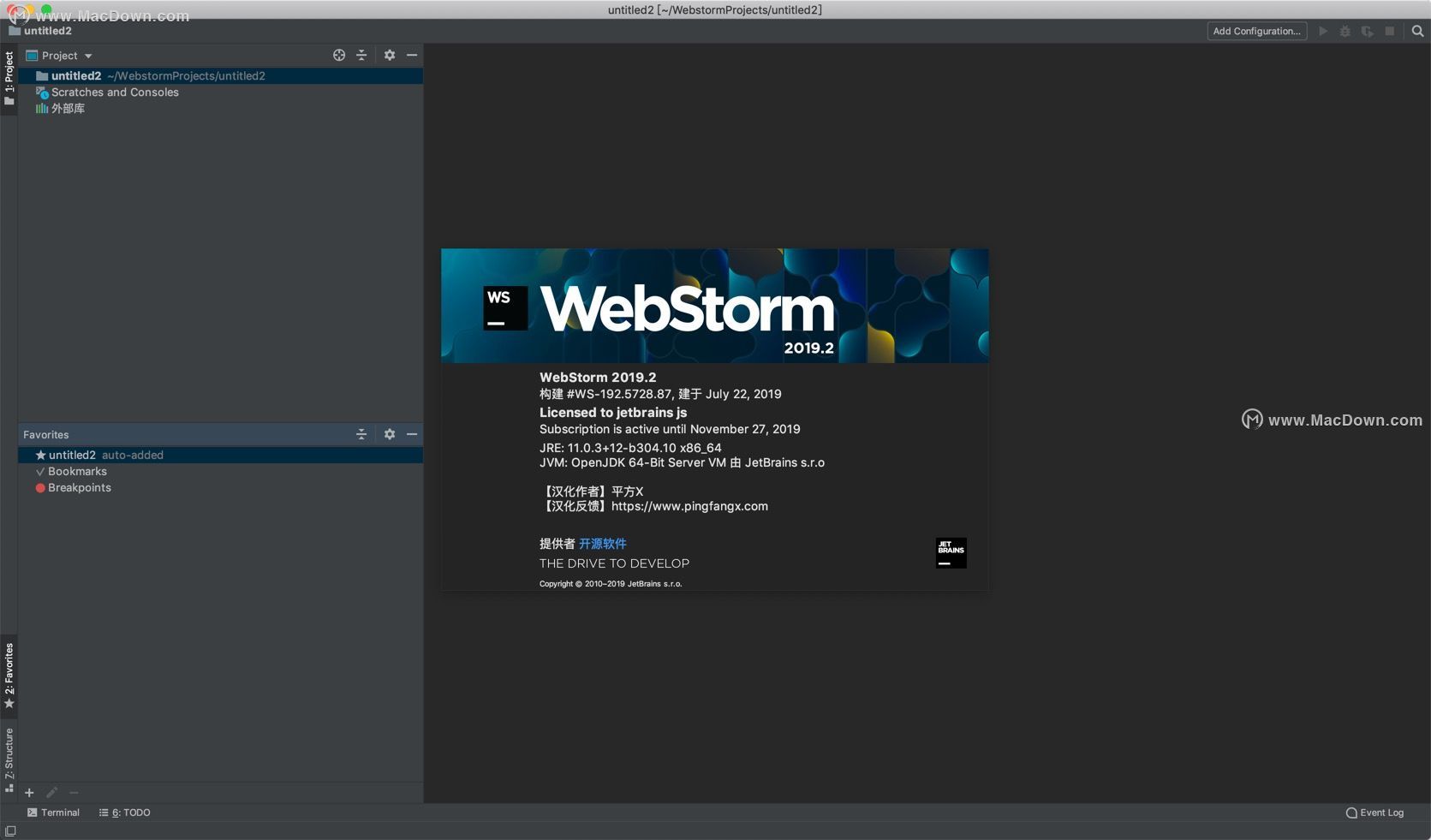This screenshot has height=840, width=1431.
Task: Locate current file with crosshair icon in Project panel
Action: 339,55
